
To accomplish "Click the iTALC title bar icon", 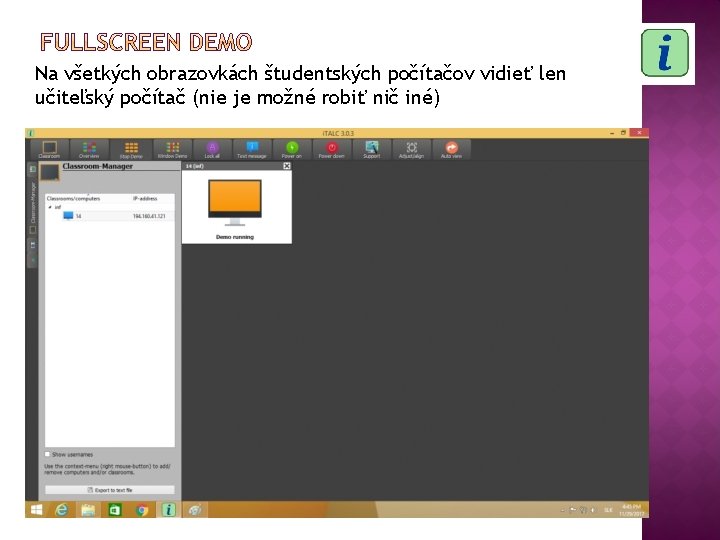I will 31,133.
